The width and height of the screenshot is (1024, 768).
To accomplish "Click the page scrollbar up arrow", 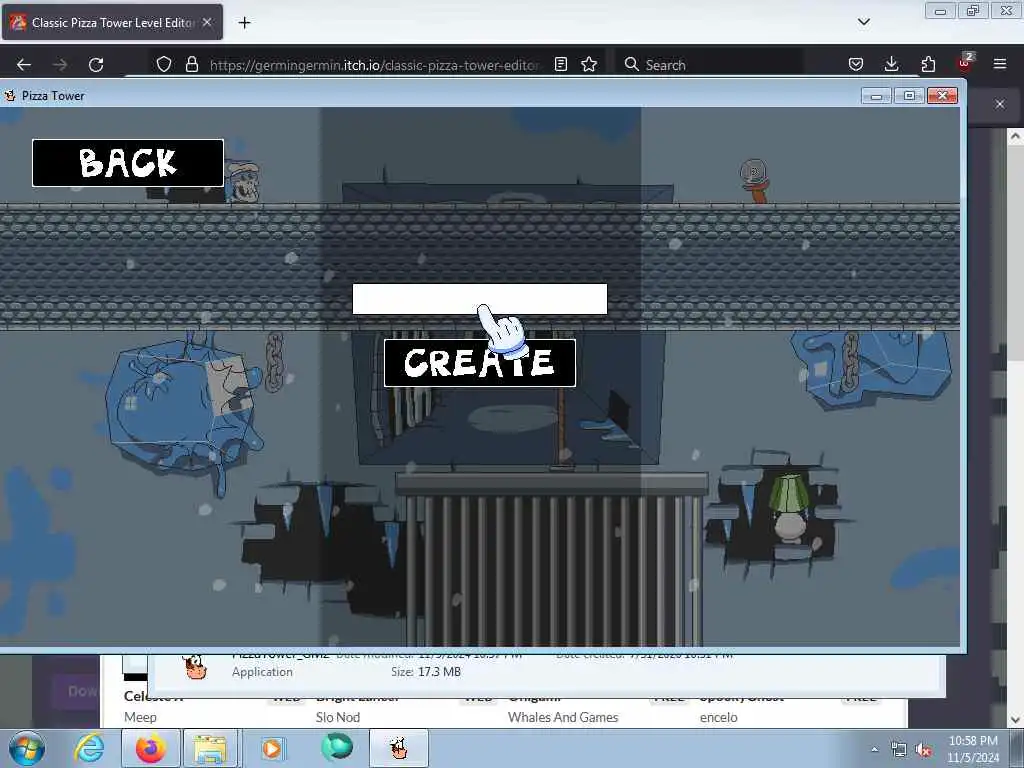I will coord(1015,136).
